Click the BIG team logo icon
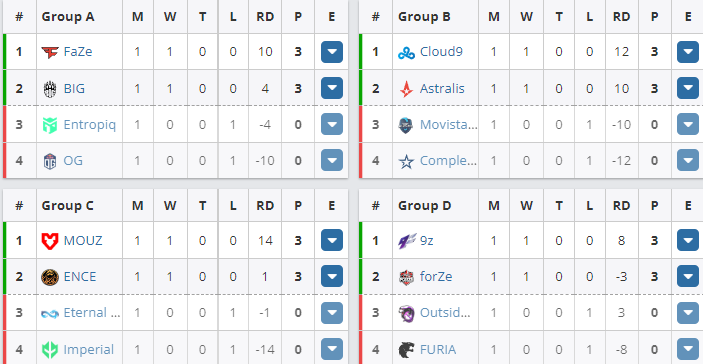The height and width of the screenshot is (364, 703). click(x=50, y=89)
